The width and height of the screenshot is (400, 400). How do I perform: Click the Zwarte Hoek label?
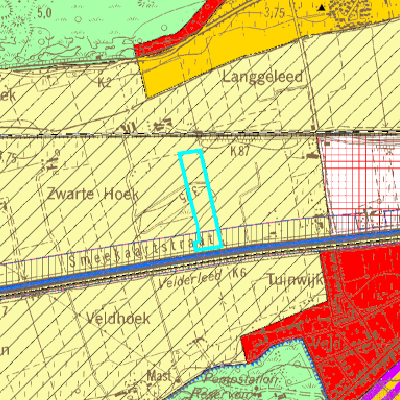[x=92, y=194]
